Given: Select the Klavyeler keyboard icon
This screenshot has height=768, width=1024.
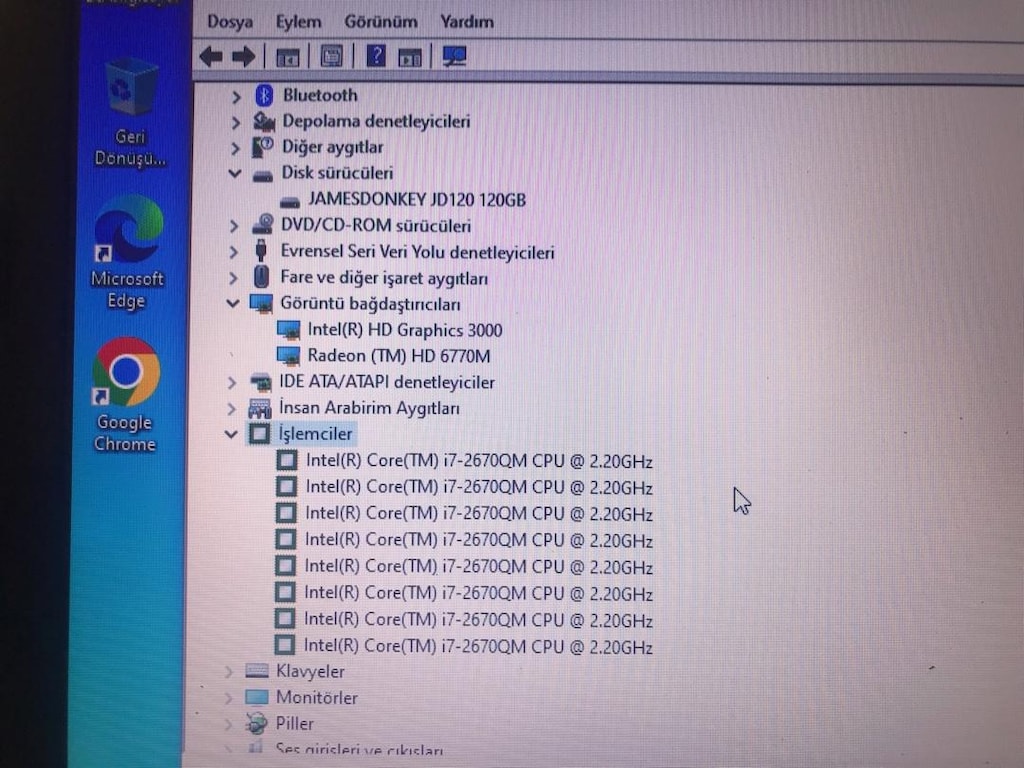Looking at the screenshot, I should (x=257, y=671).
